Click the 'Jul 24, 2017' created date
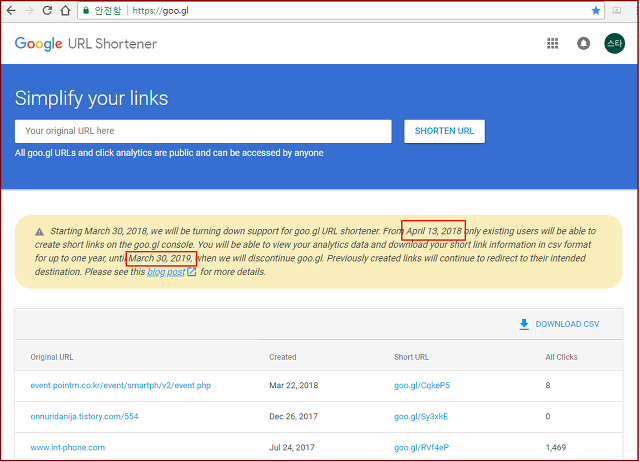640x462 pixels. pyautogui.click(x=291, y=447)
